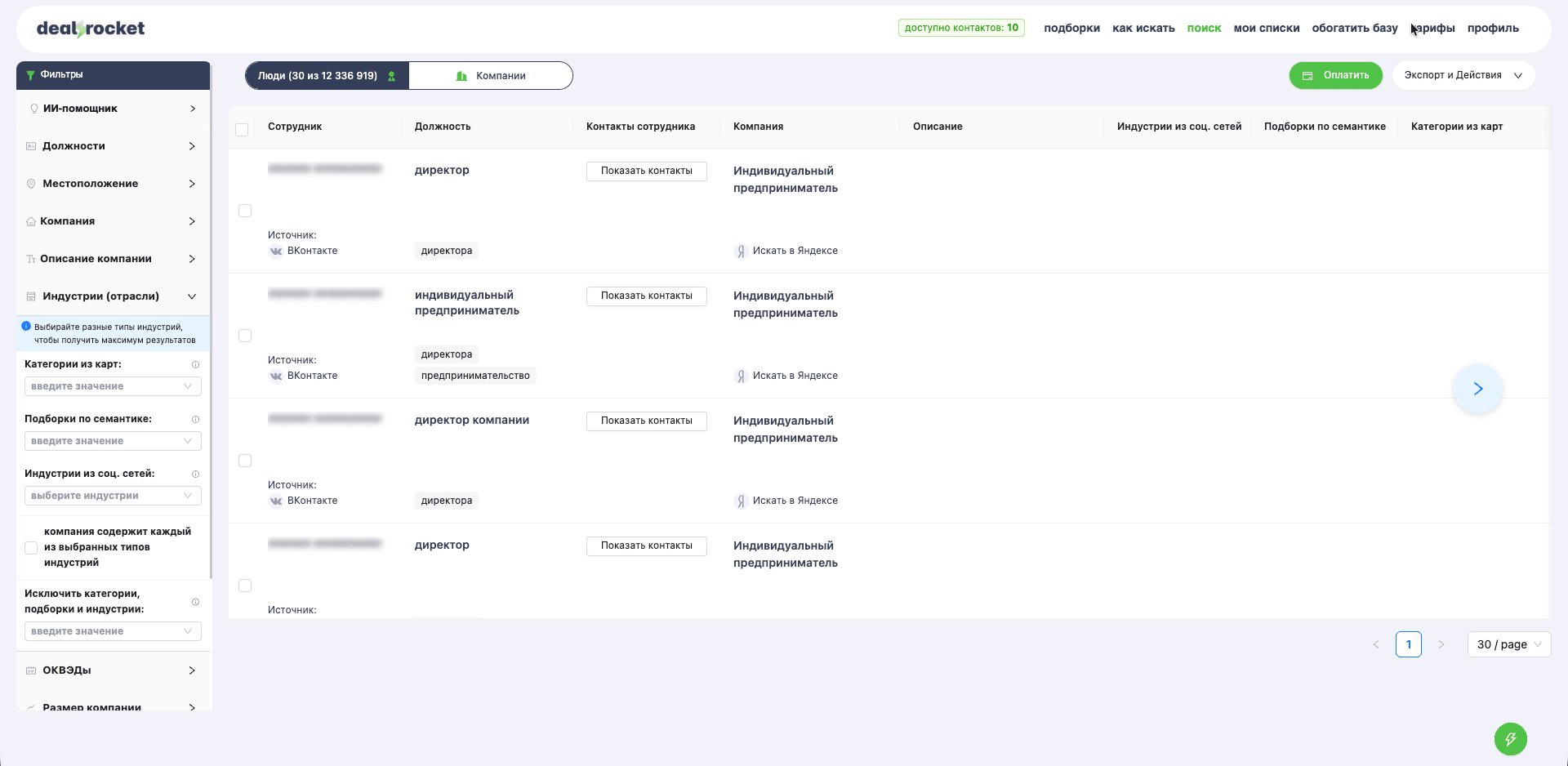The height and width of the screenshot is (766, 1568).
Task: Click the info icon next to Подборки по семантике
Action: coord(195,420)
